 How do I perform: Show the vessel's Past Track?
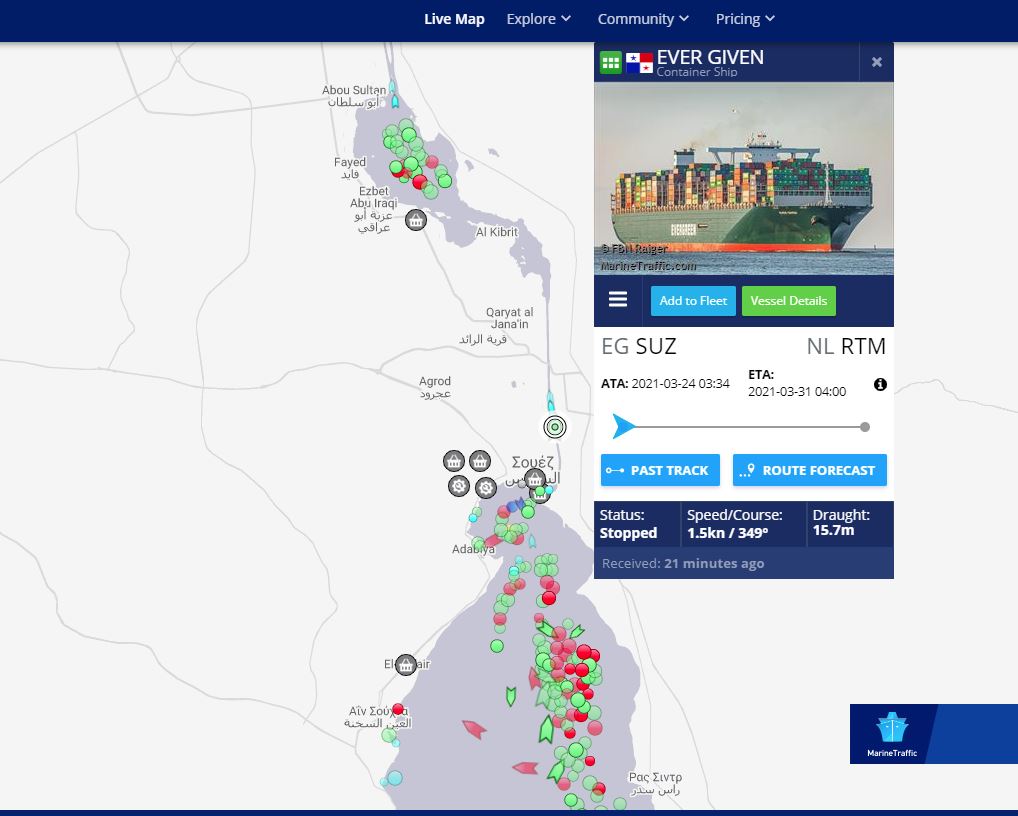point(660,470)
